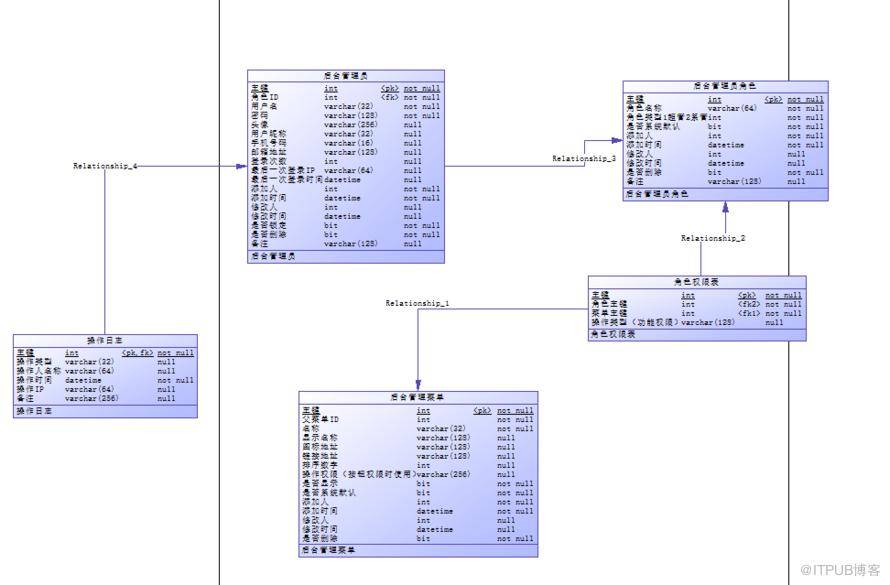The image size is (890, 585).
Task: Click the 角色权限表 entity title
Action: (696, 282)
